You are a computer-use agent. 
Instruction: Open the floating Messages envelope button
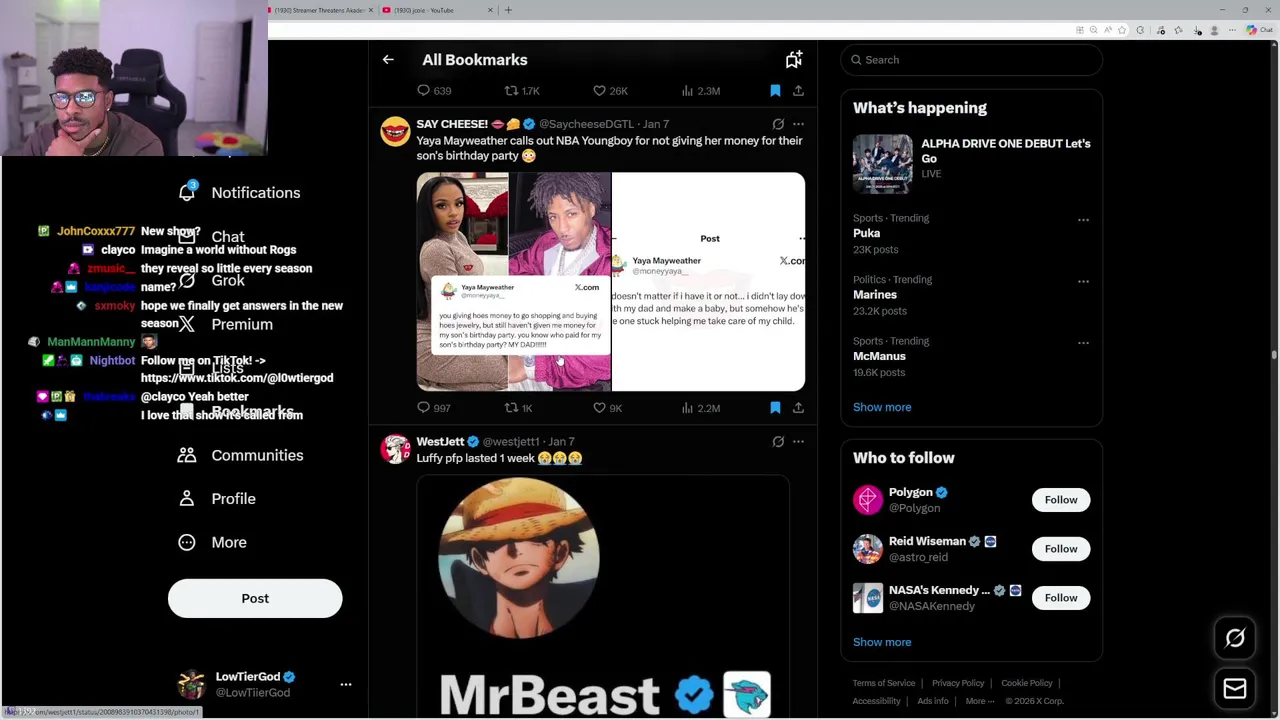[1235, 689]
